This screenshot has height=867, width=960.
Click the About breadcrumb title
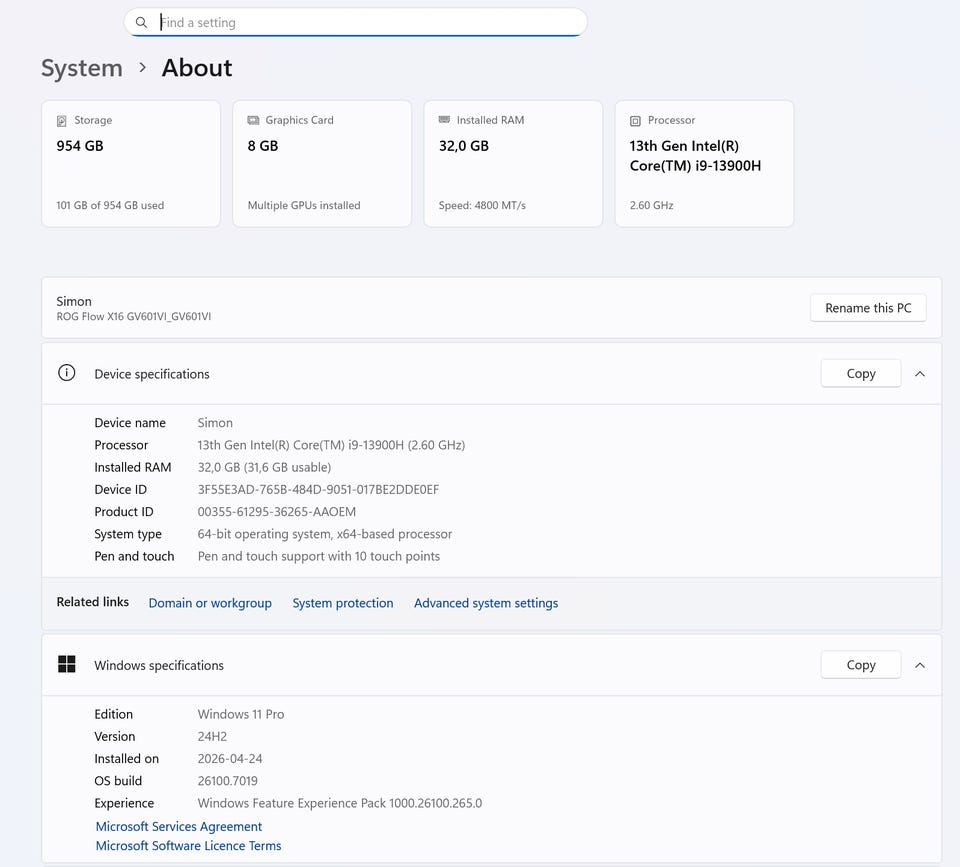[197, 68]
